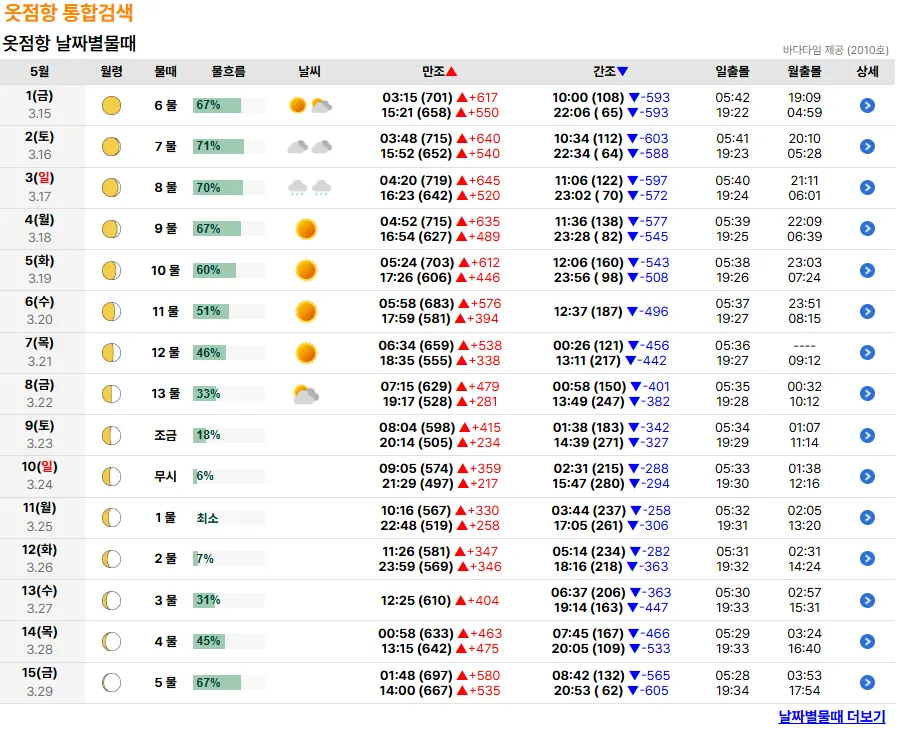Open detail arrow for 12(화) row
The image size is (900, 733).
tap(867, 559)
